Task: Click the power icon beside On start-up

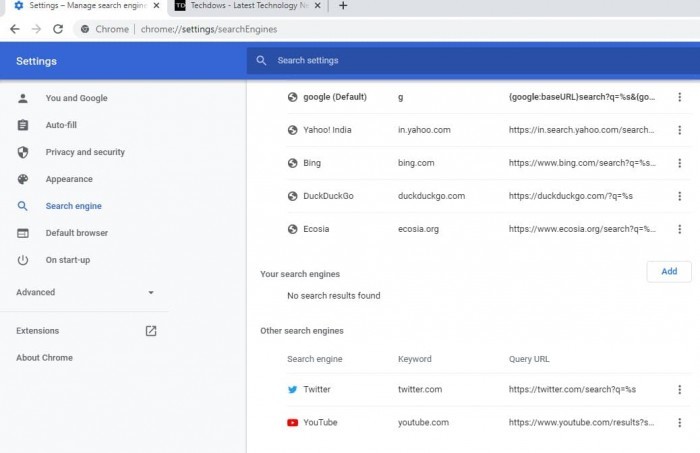Action: click(x=23, y=260)
